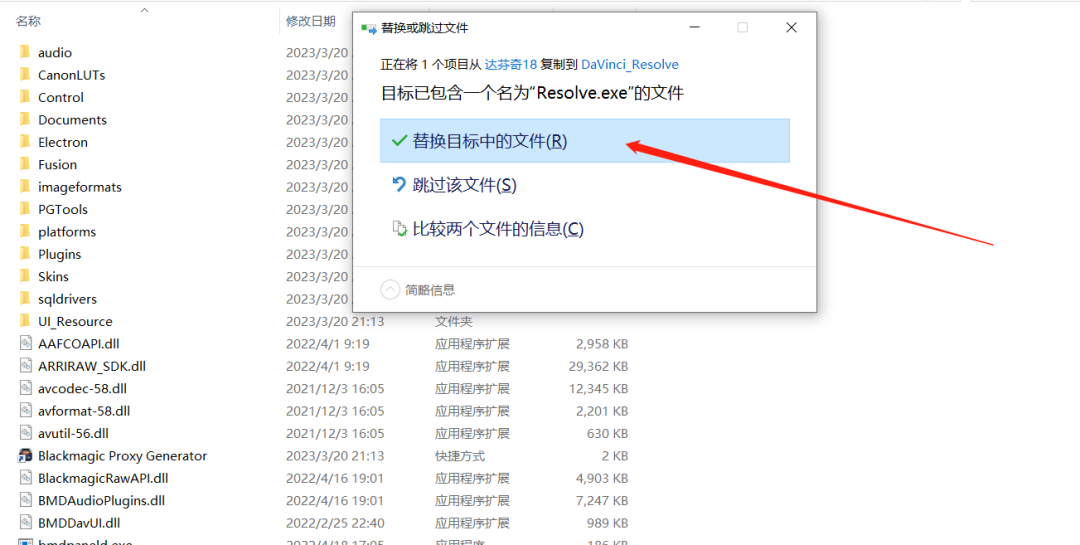The image size is (1080, 545).
Task: Click the 快捷方式 type cell
Action: click(460, 455)
